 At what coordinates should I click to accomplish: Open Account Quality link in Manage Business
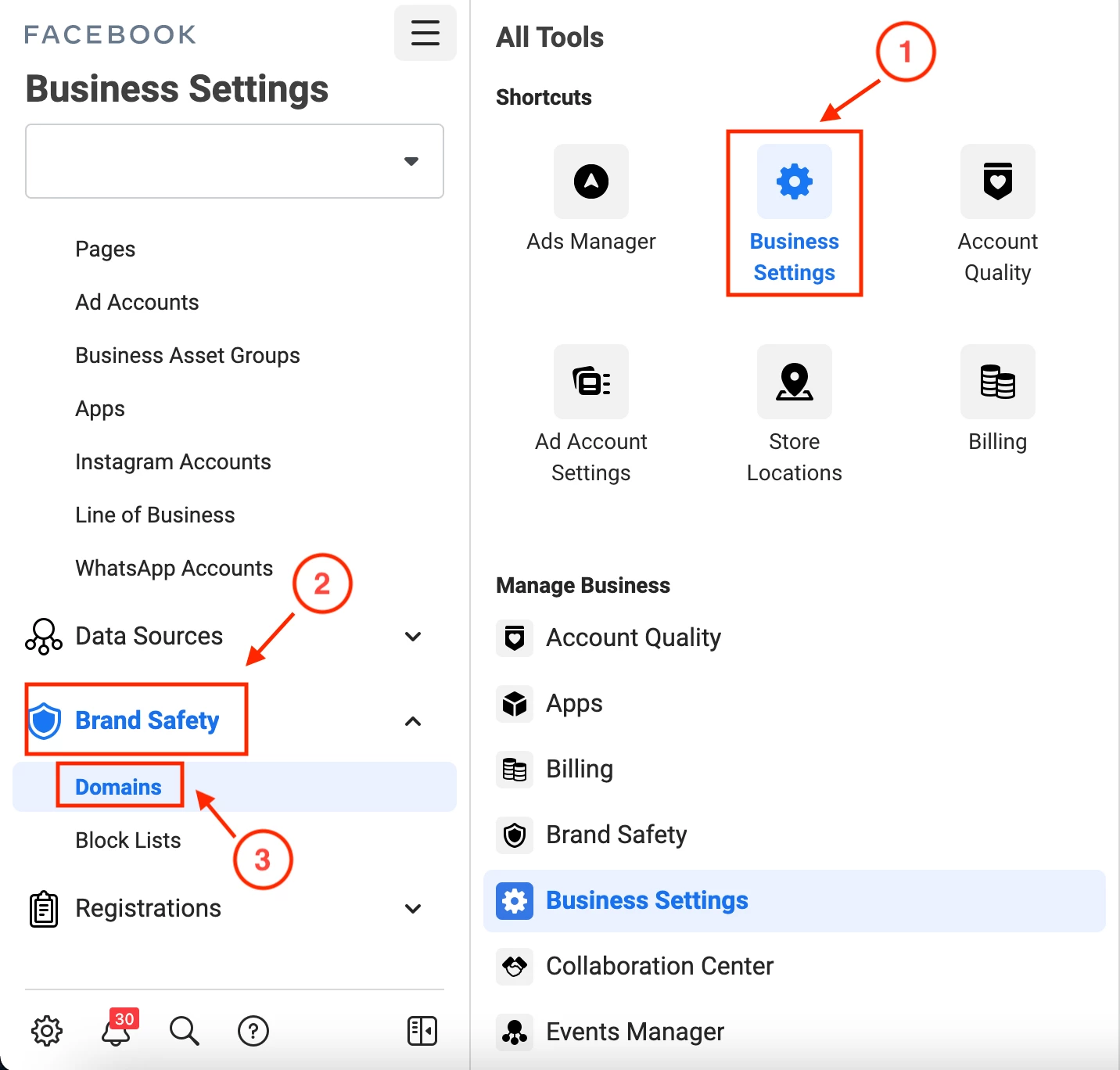[634, 638]
